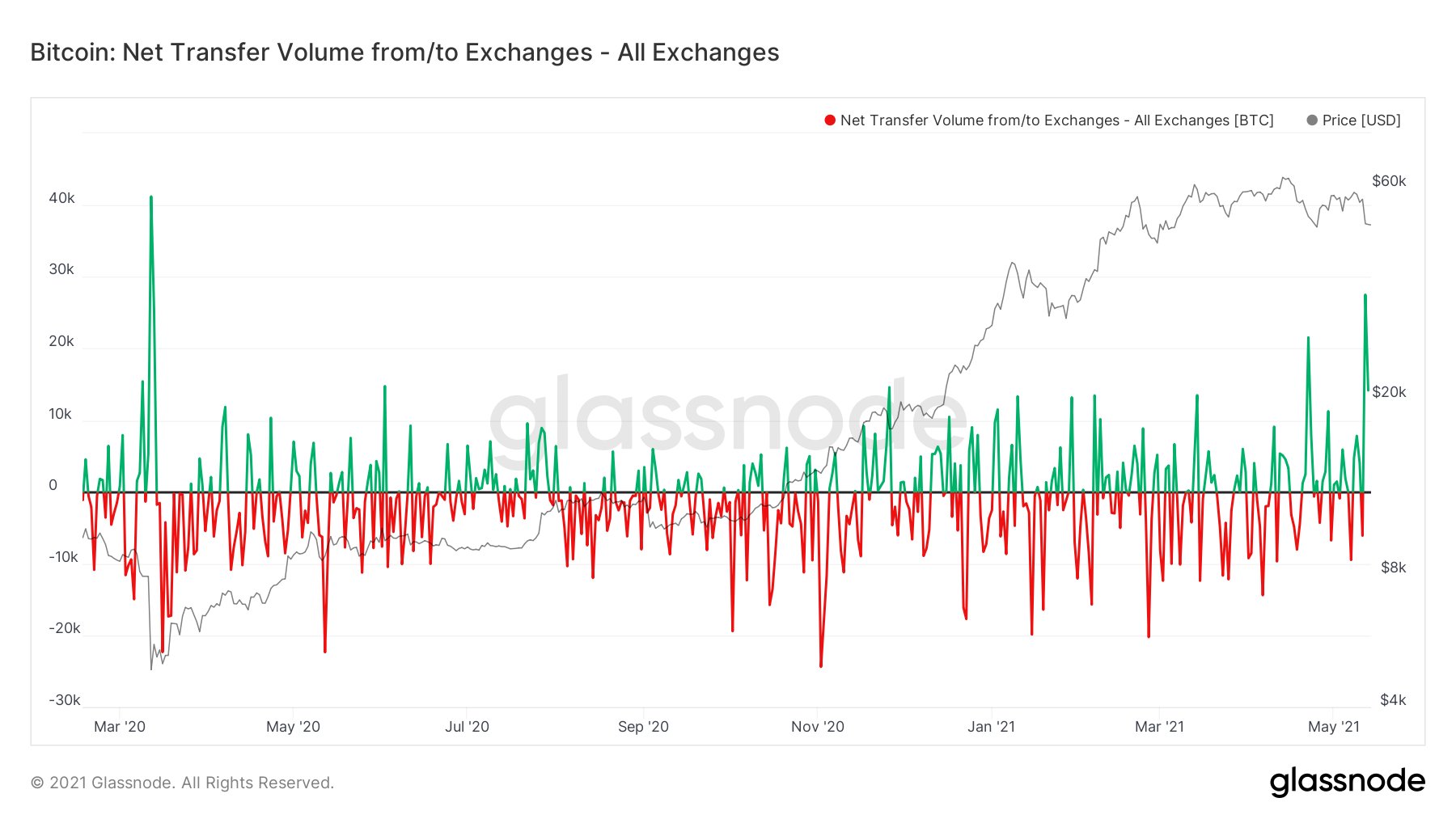Select the Mar '20 x-axis label

coord(120,726)
